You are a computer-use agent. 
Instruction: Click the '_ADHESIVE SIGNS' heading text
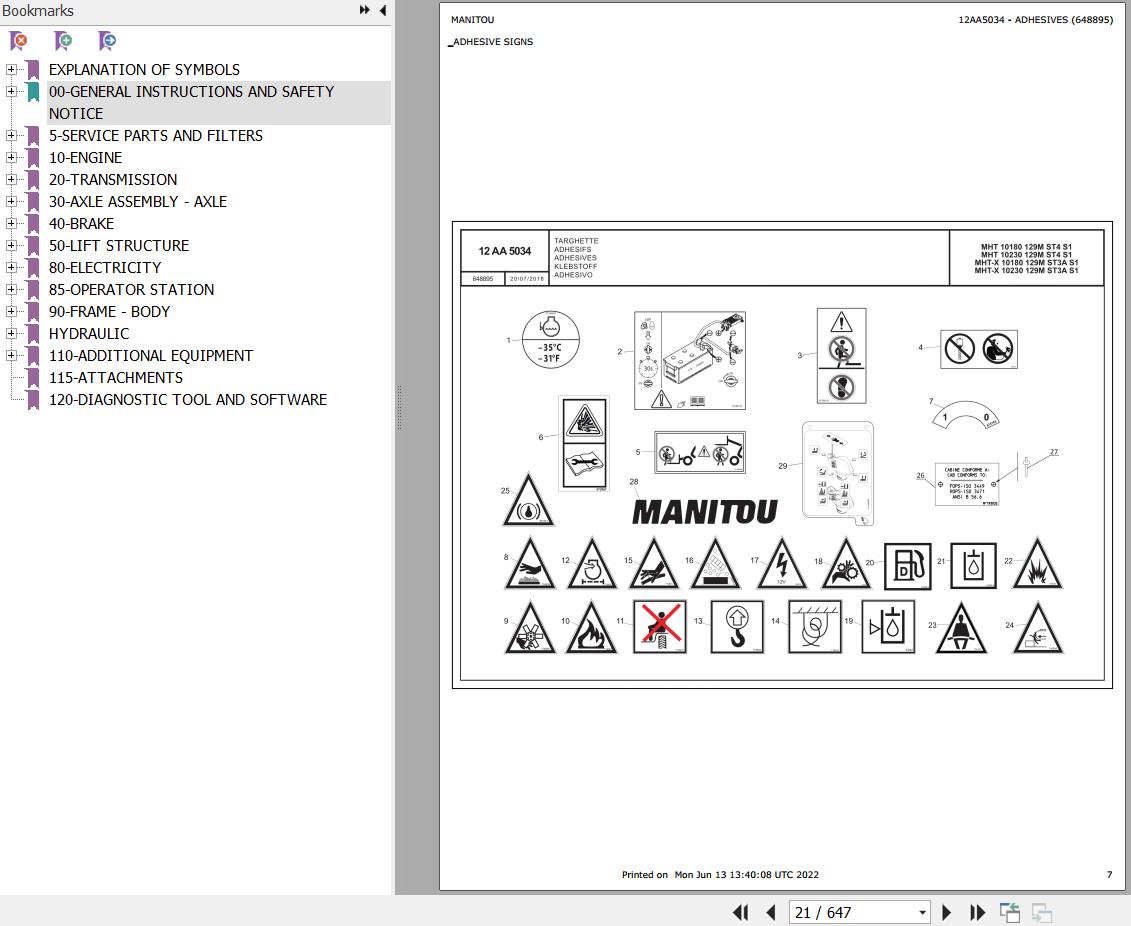point(490,42)
